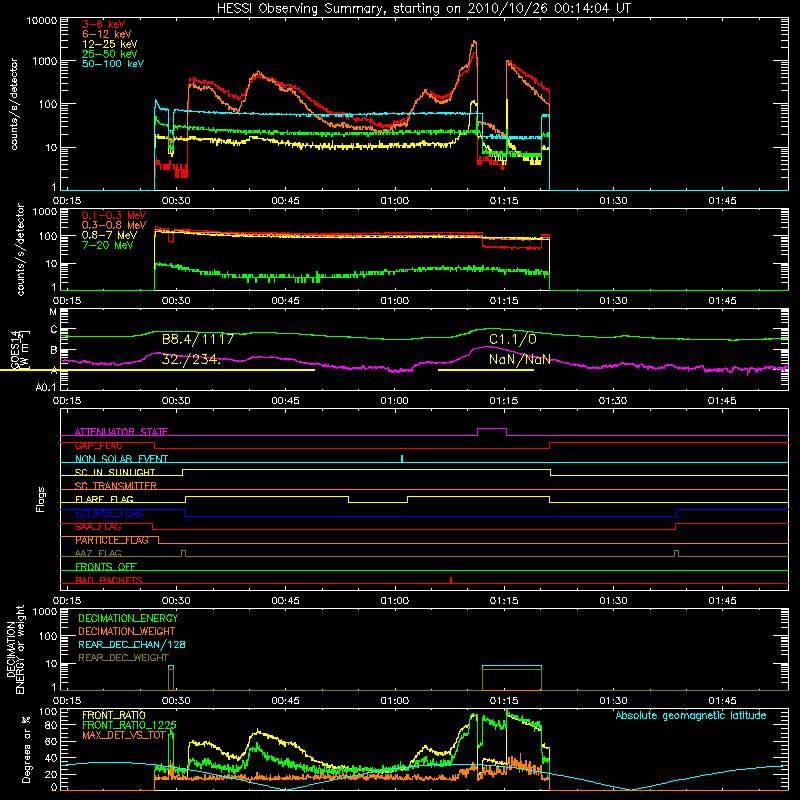Click the rear decimation box near 01:15
The width and height of the screenshot is (800, 800).
click(512, 678)
